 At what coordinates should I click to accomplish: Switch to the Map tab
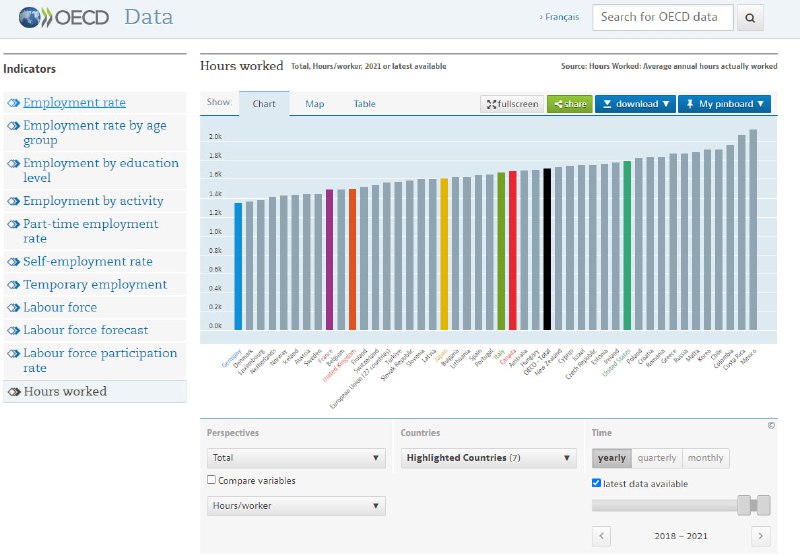(x=314, y=104)
